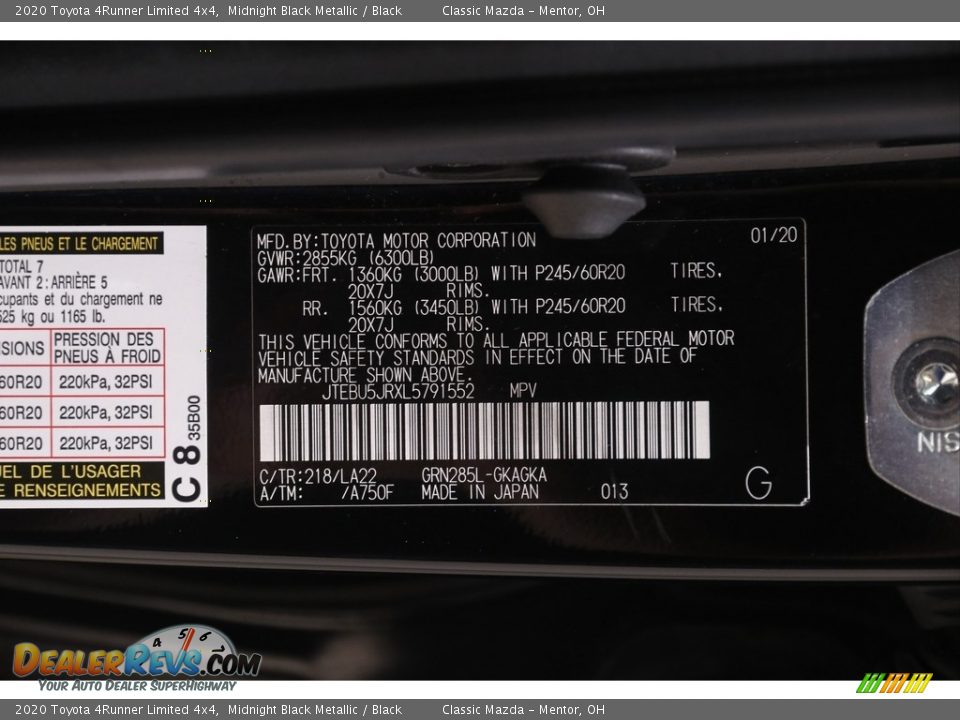Click the 01/20 manufacture date

point(774,235)
